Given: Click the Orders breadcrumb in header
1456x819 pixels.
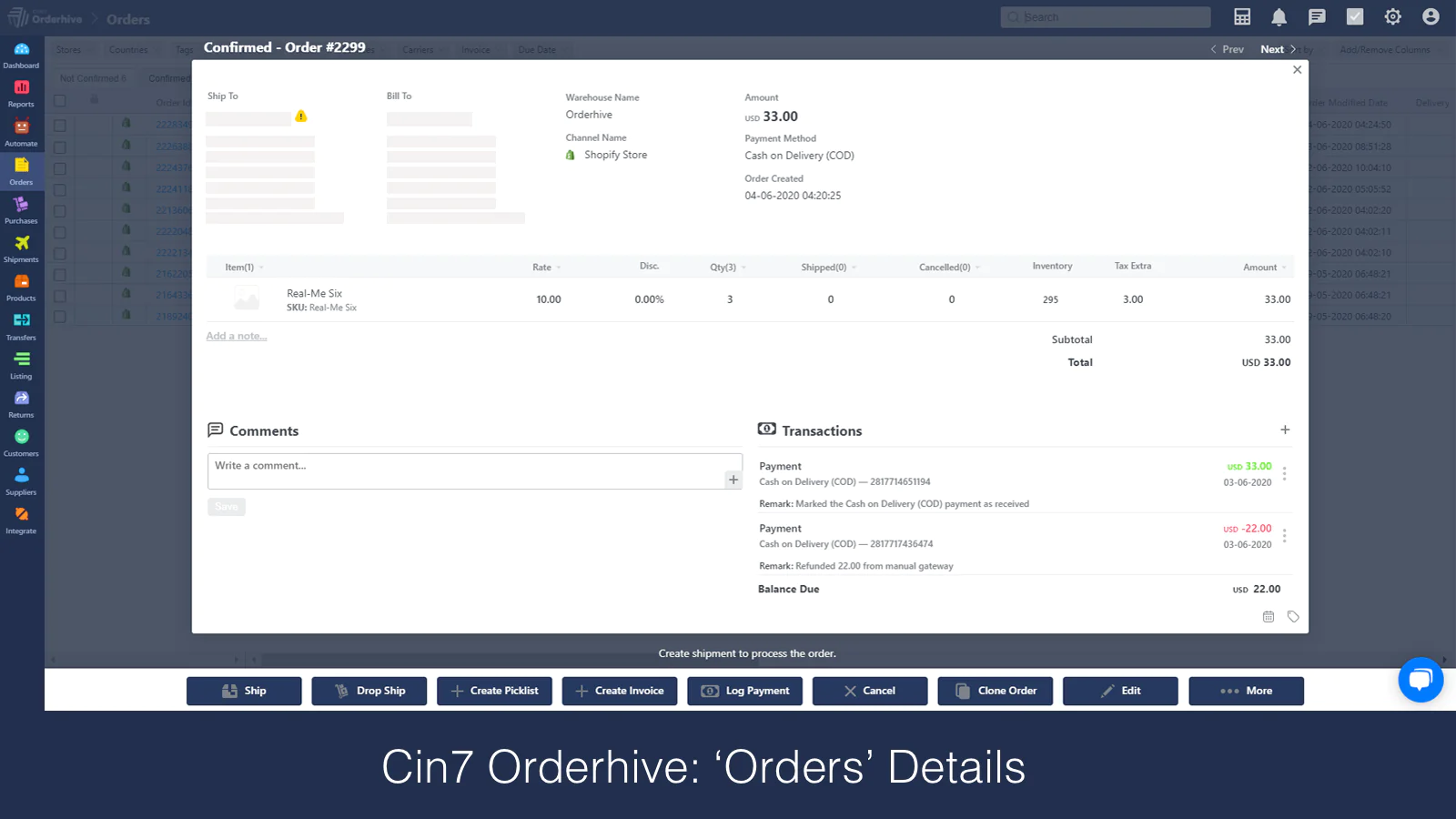Looking at the screenshot, I should pos(127,19).
